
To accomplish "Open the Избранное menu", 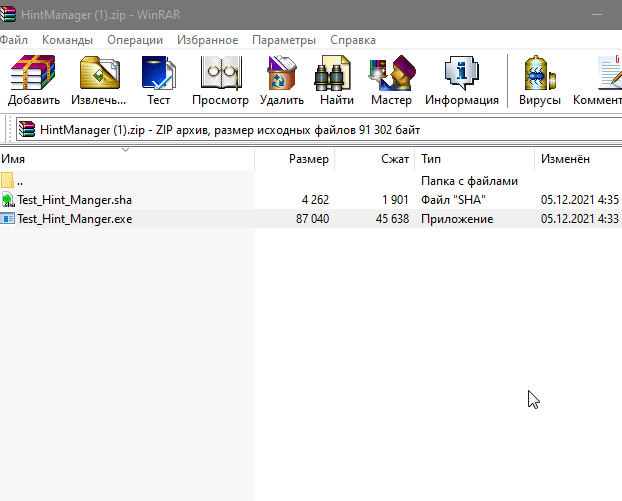I will [207, 40].
